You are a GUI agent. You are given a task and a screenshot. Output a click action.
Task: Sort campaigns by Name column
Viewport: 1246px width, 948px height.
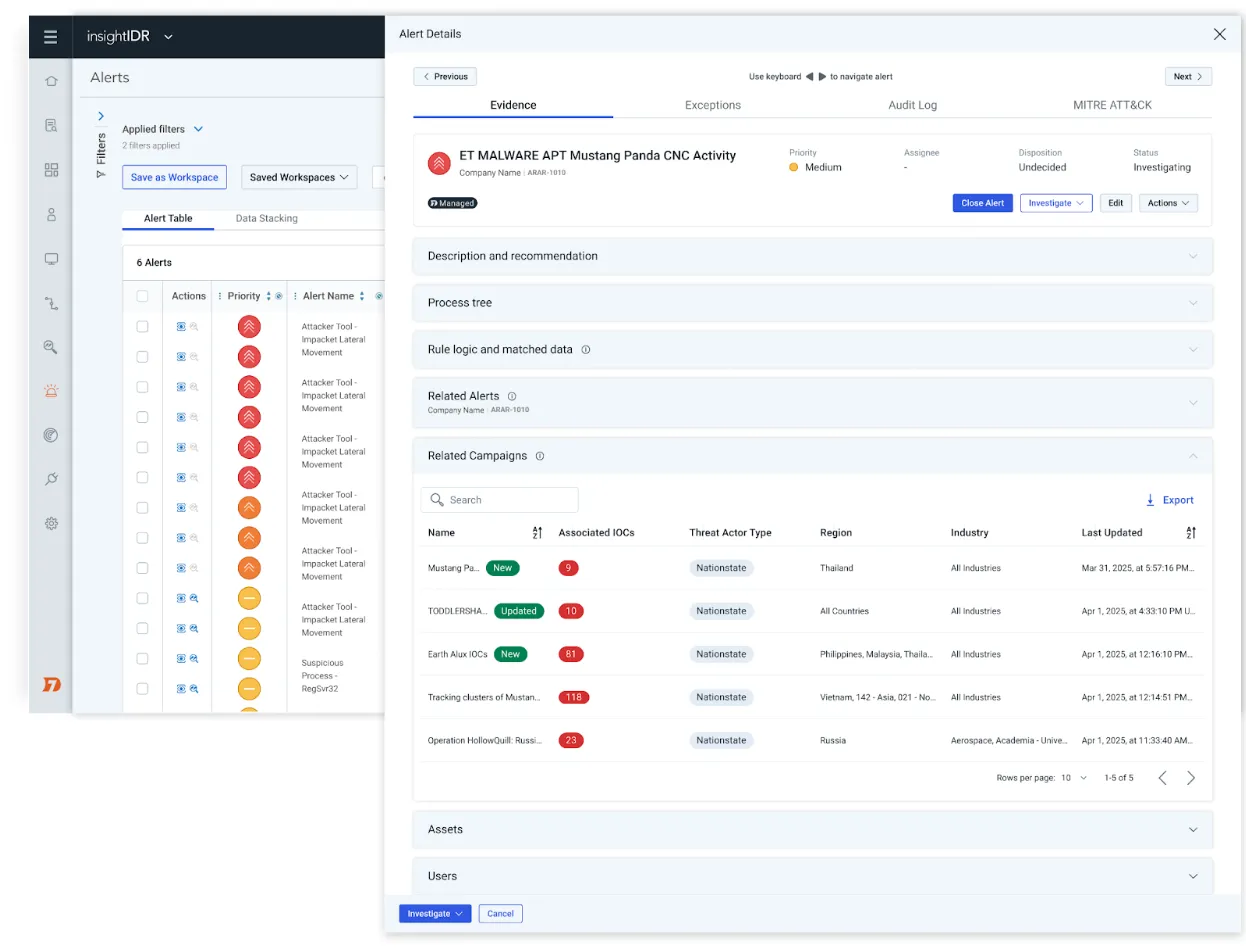click(x=537, y=533)
